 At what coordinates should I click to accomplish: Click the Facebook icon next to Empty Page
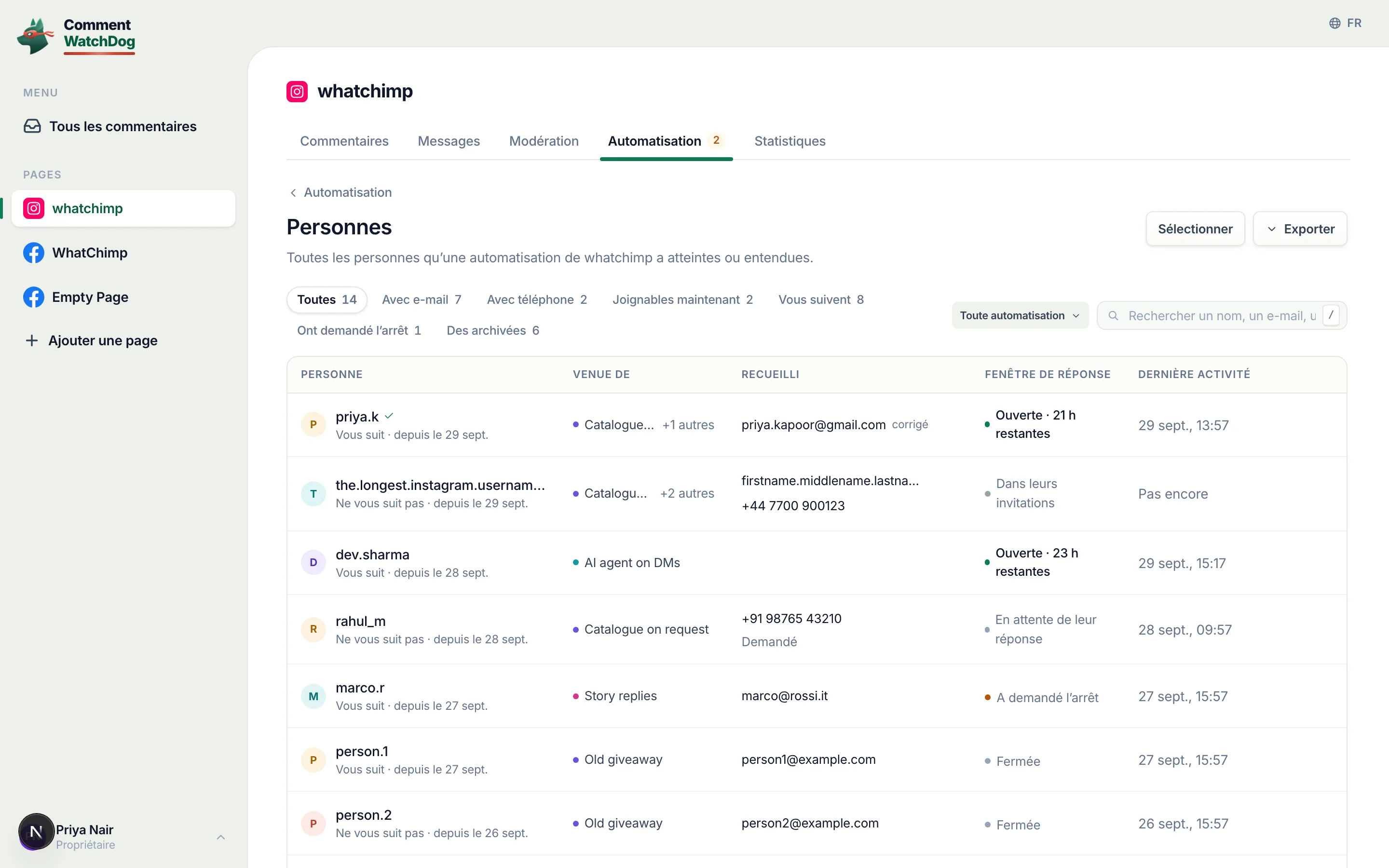click(x=34, y=297)
